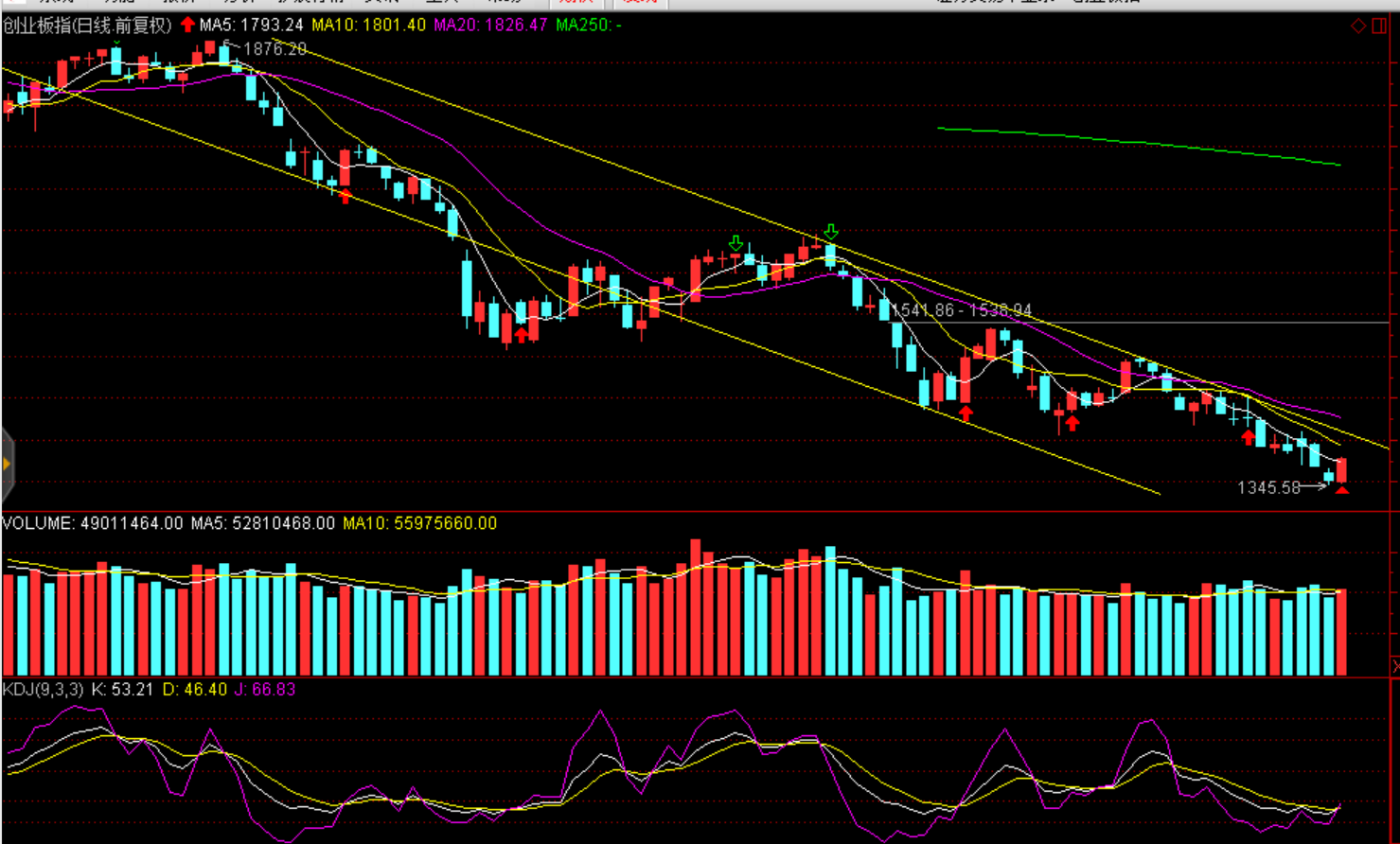
Task: Select the MA20 moving average label
Action: click(x=490, y=26)
